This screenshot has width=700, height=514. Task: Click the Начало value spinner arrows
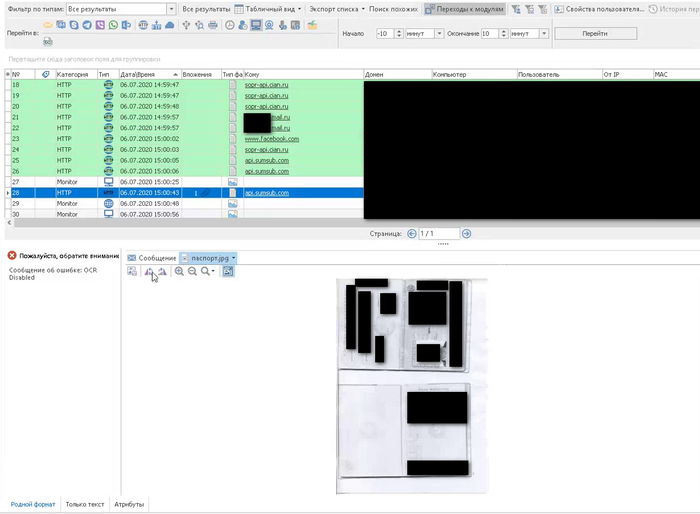click(399, 33)
